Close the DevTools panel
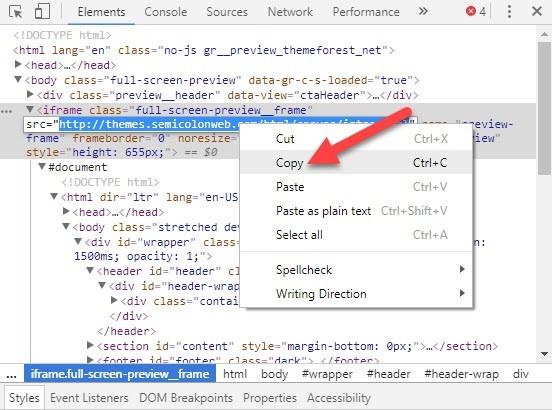The height and width of the screenshot is (410, 552). 537,11
